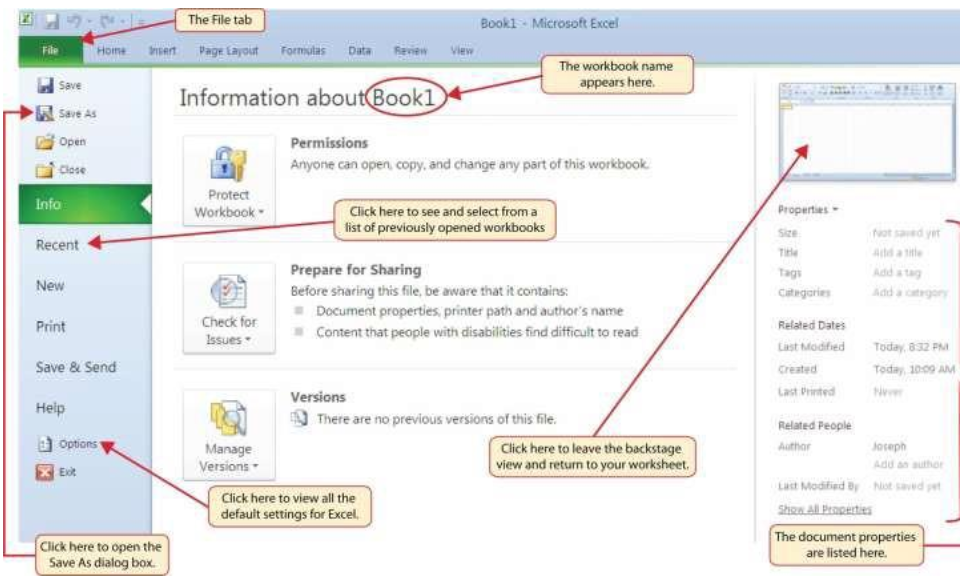The image size is (972, 577).
Task: Click the Save icon in the sidebar
Action: click(x=45, y=85)
